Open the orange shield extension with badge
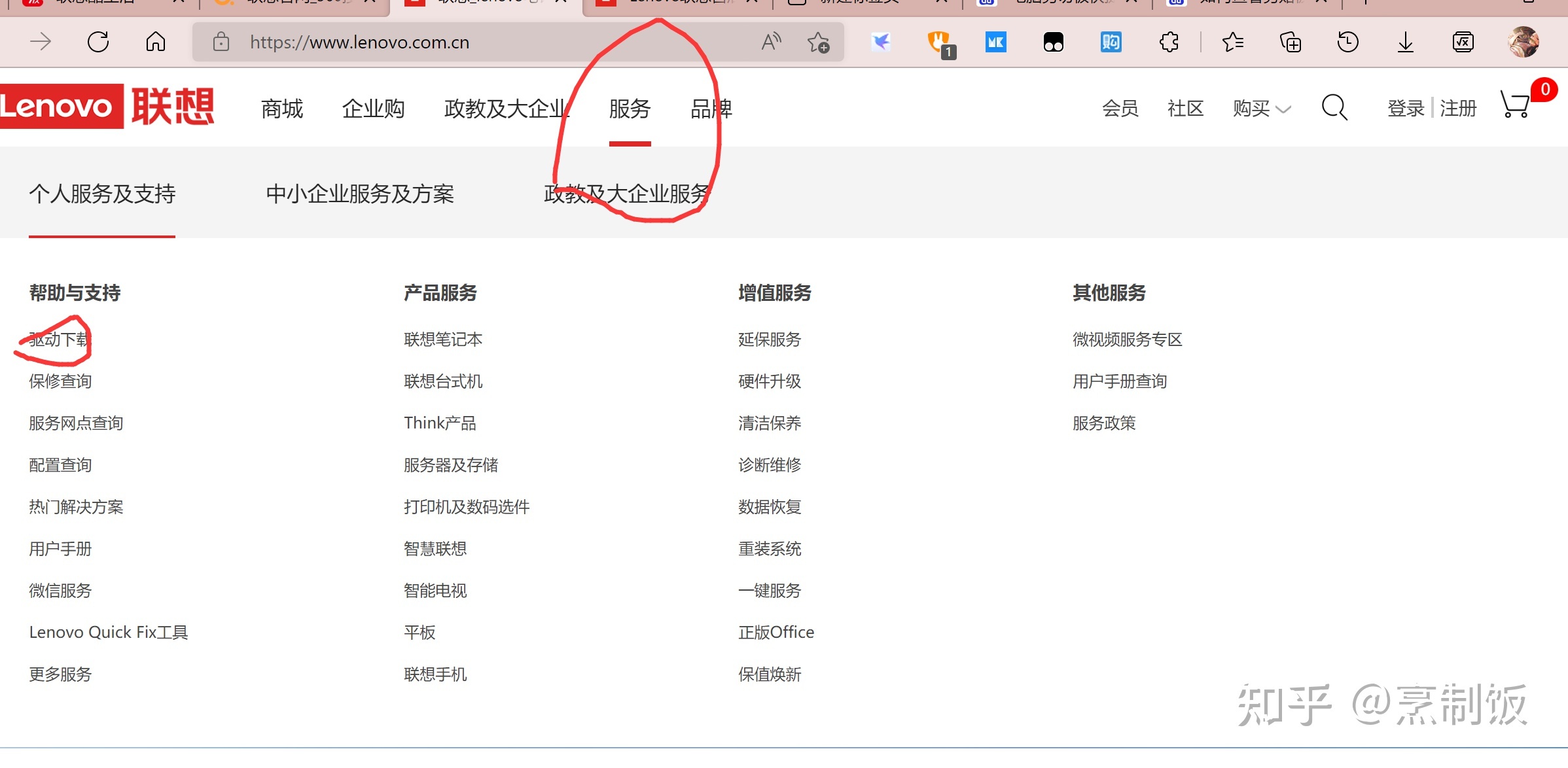Viewport: 1568px width, 768px height. pos(941,44)
